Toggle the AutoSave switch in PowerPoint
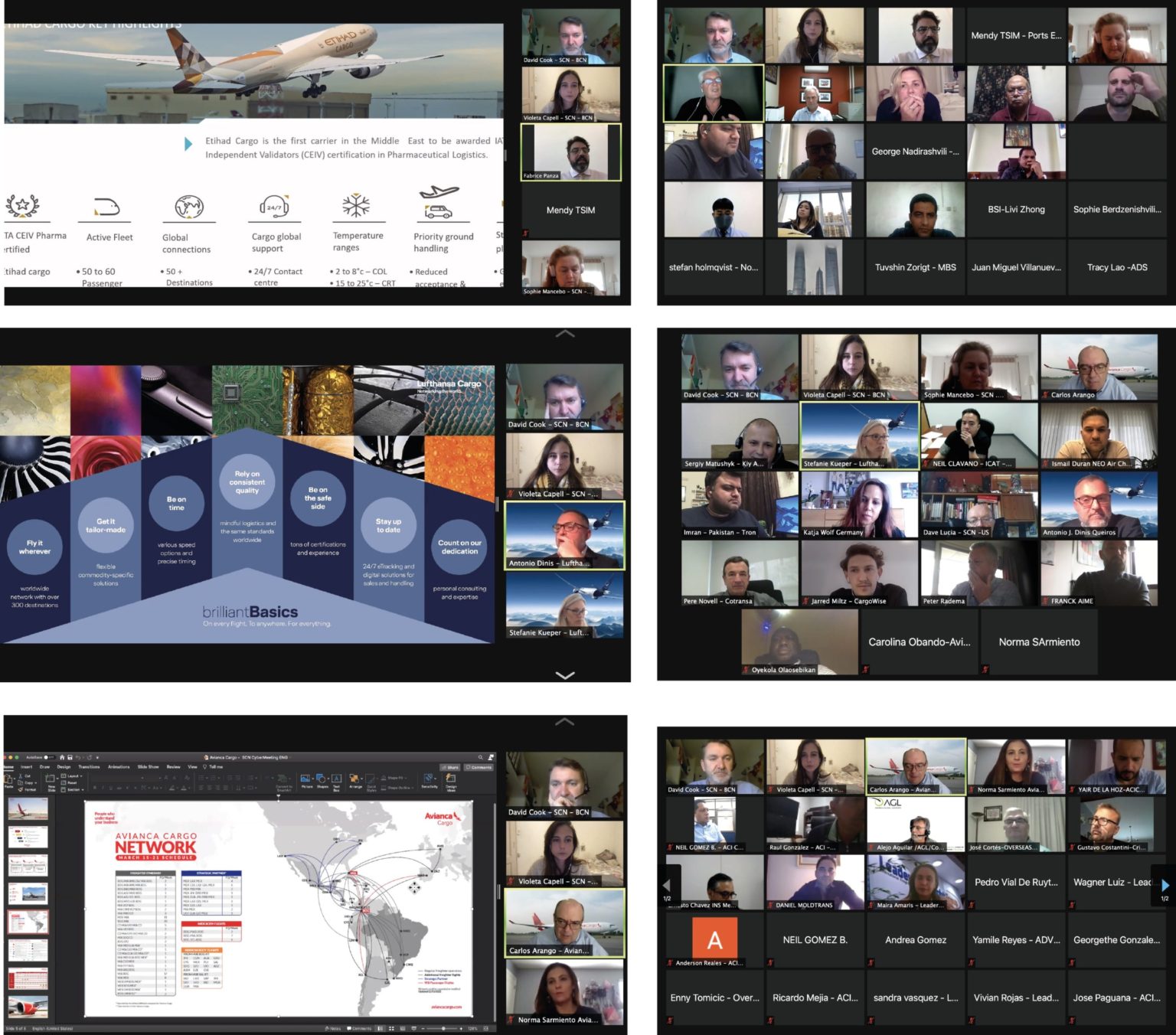 [49, 757]
